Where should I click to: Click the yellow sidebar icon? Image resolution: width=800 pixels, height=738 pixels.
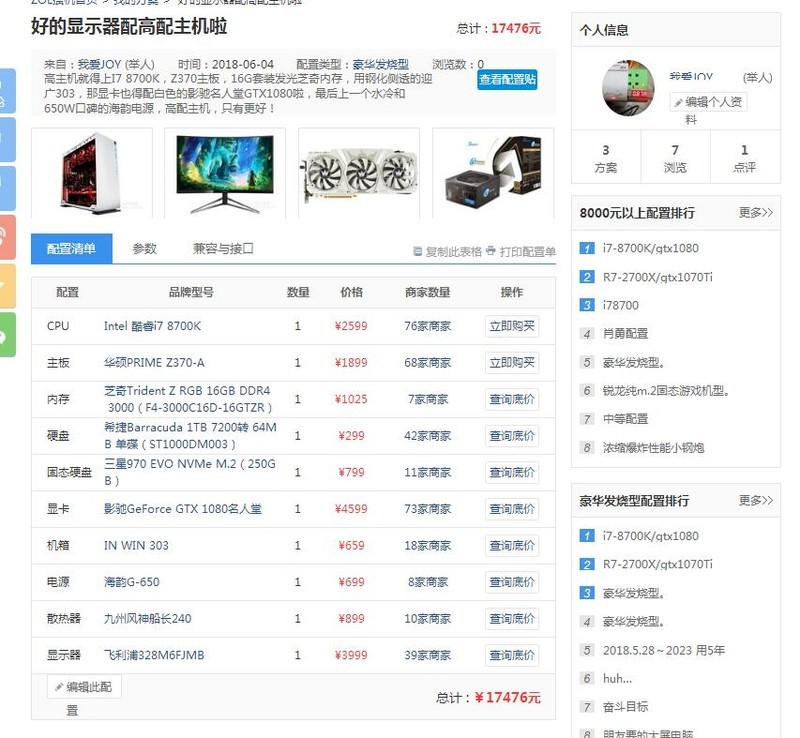(x=7, y=286)
